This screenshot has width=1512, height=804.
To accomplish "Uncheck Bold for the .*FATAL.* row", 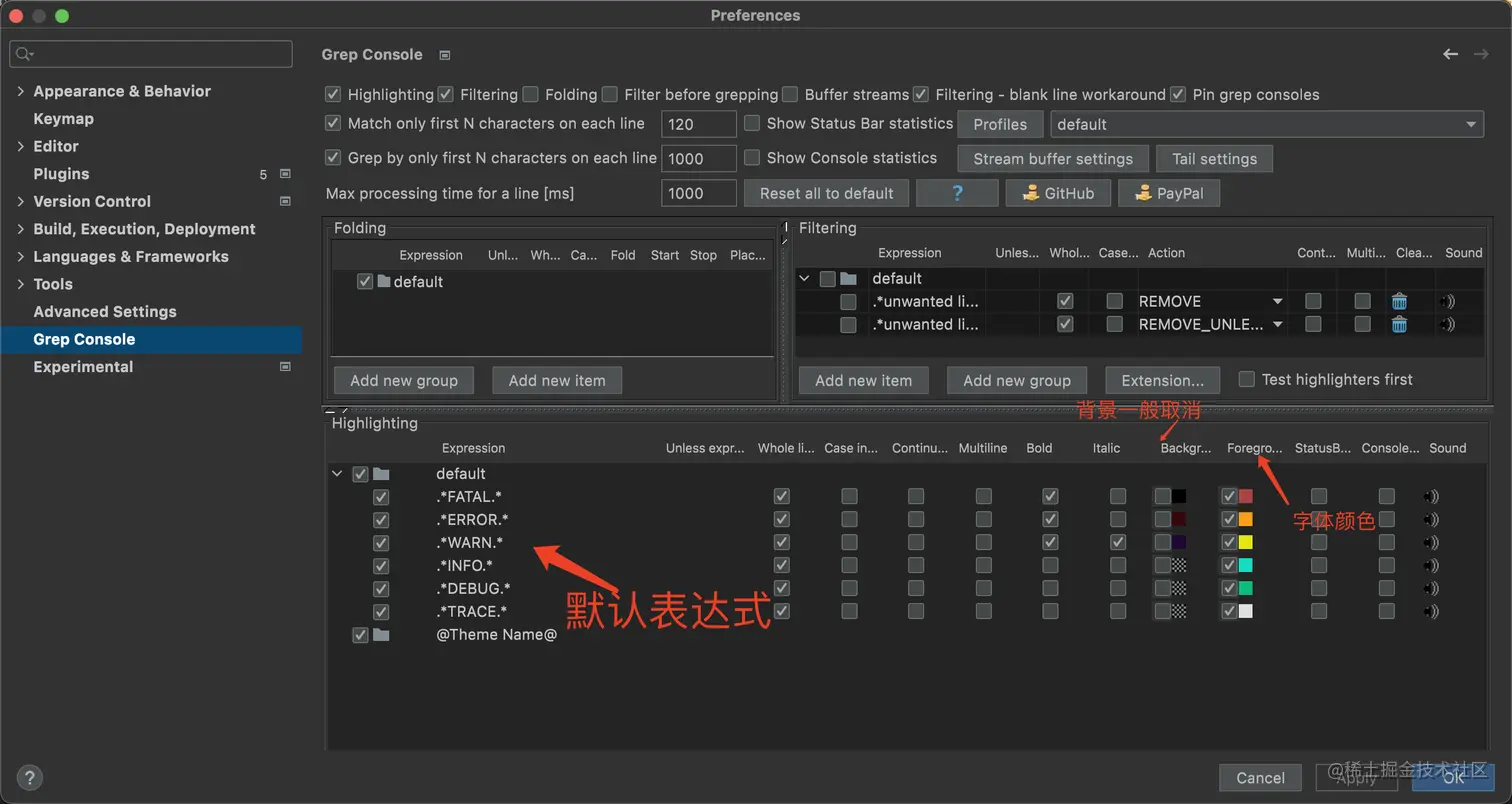I will coord(1050,497).
